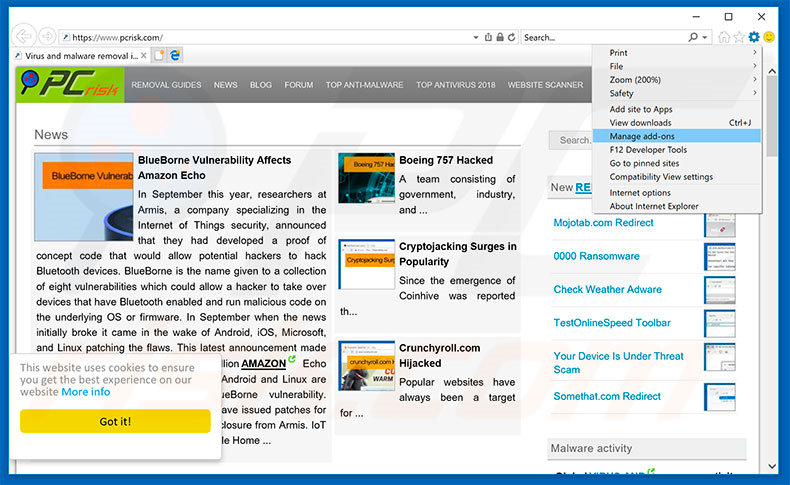Viewport: 790px width, 485px height.
Task: Open Somethat.com Redirect link
Action: 607,396
